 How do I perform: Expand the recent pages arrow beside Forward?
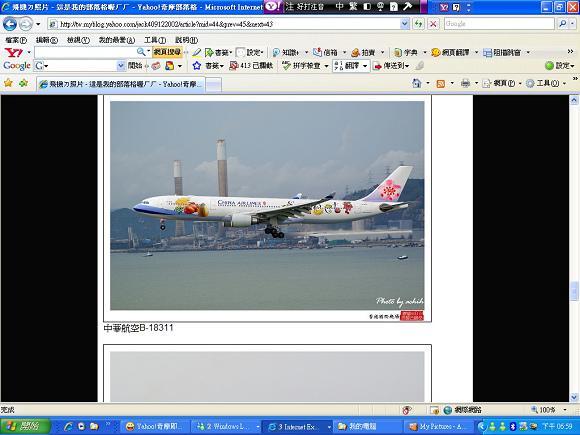pyautogui.click(x=38, y=24)
